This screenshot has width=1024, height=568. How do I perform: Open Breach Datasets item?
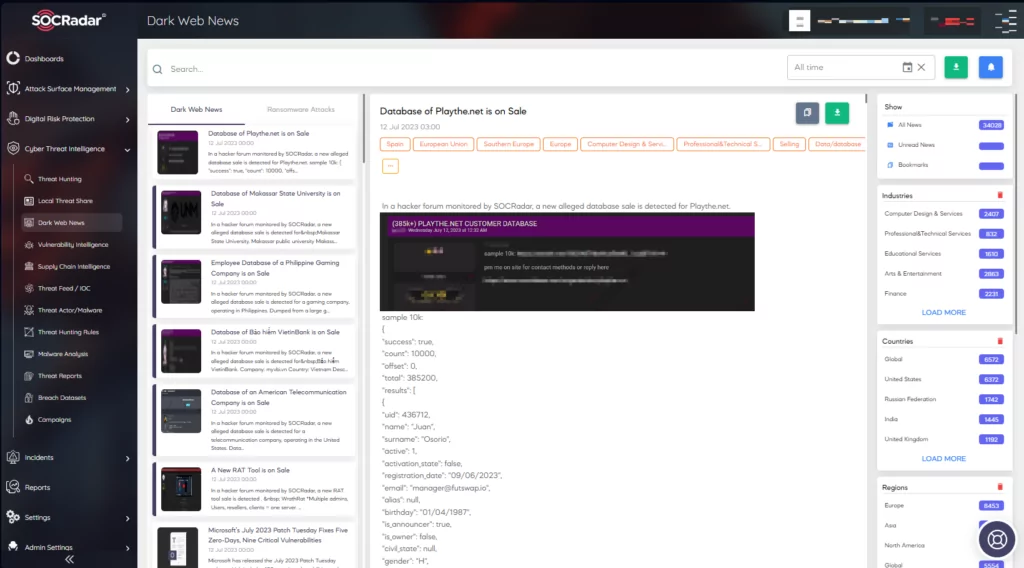61,398
